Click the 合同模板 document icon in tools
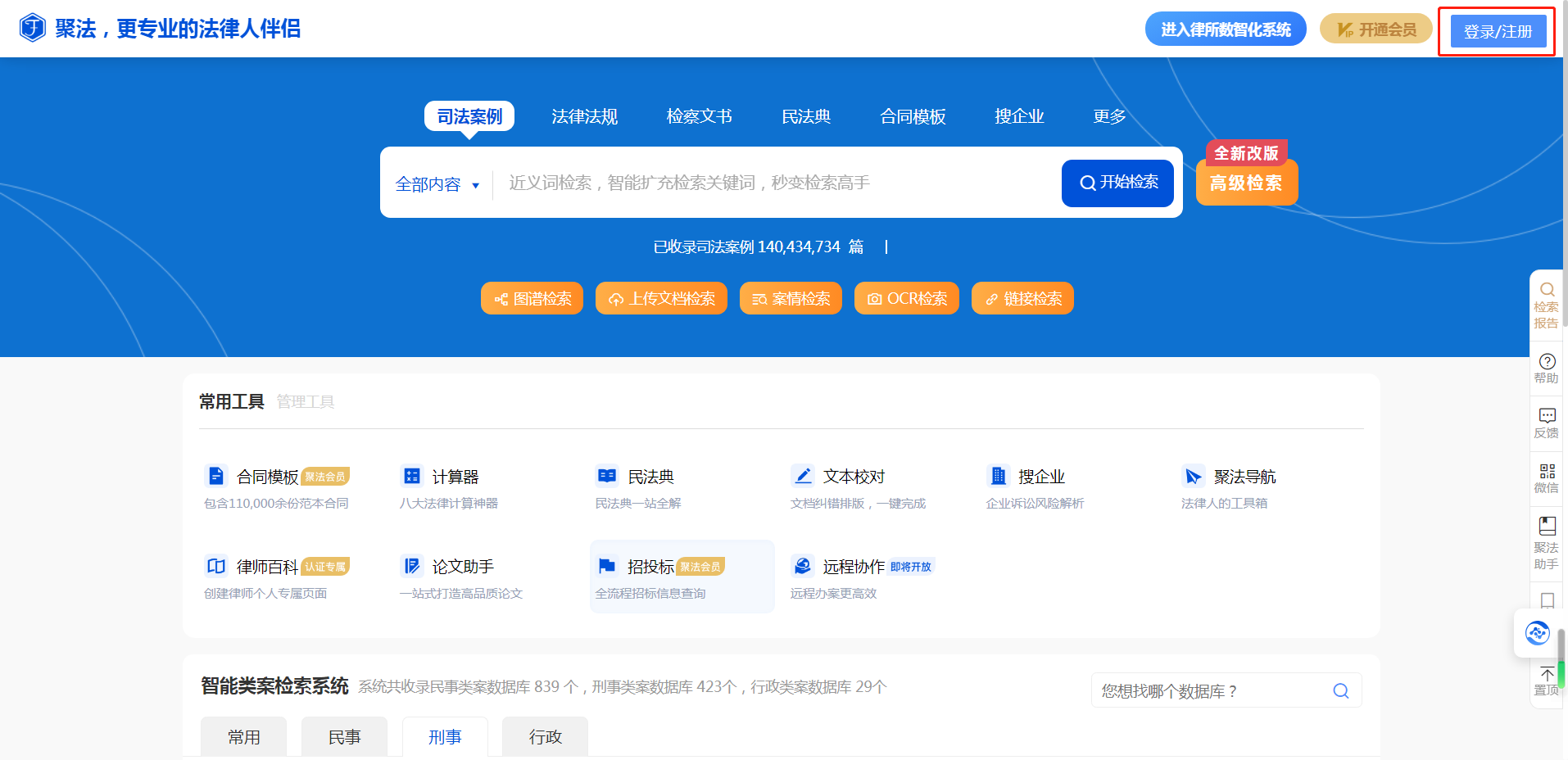The width and height of the screenshot is (1568, 760). coord(215,476)
